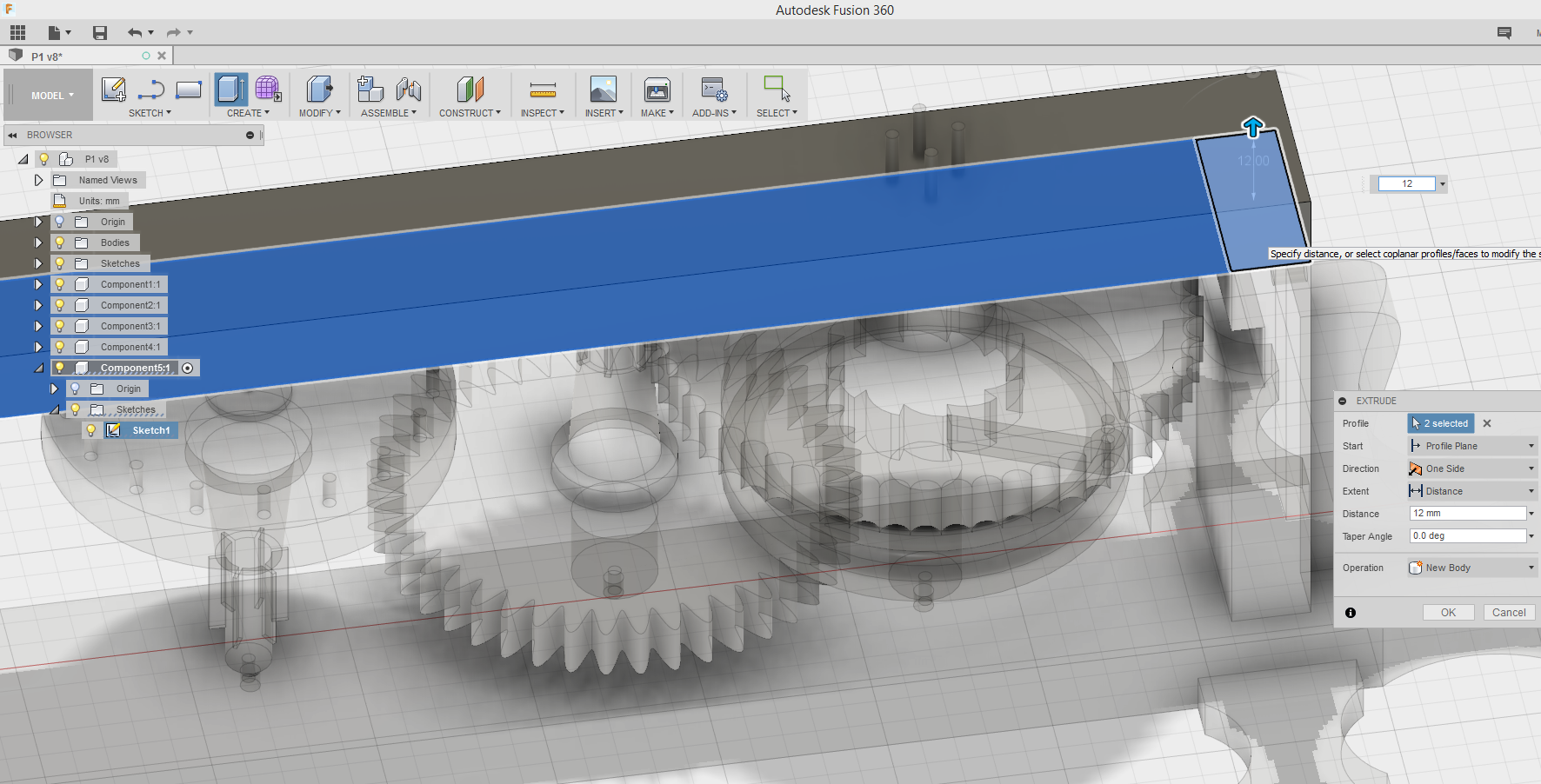Click the '2 selected' profile button
1541x784 pixels.
click(x=1440, y=423)
